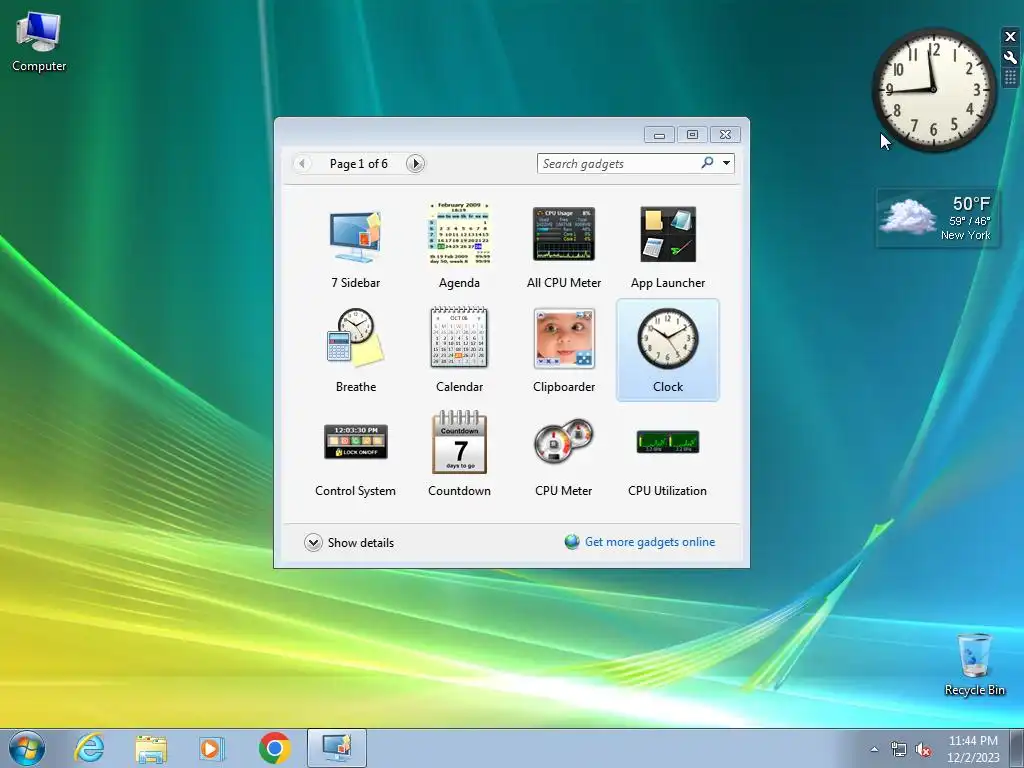
Task: Click the New York weather gadget
Action: coord(937,219)
